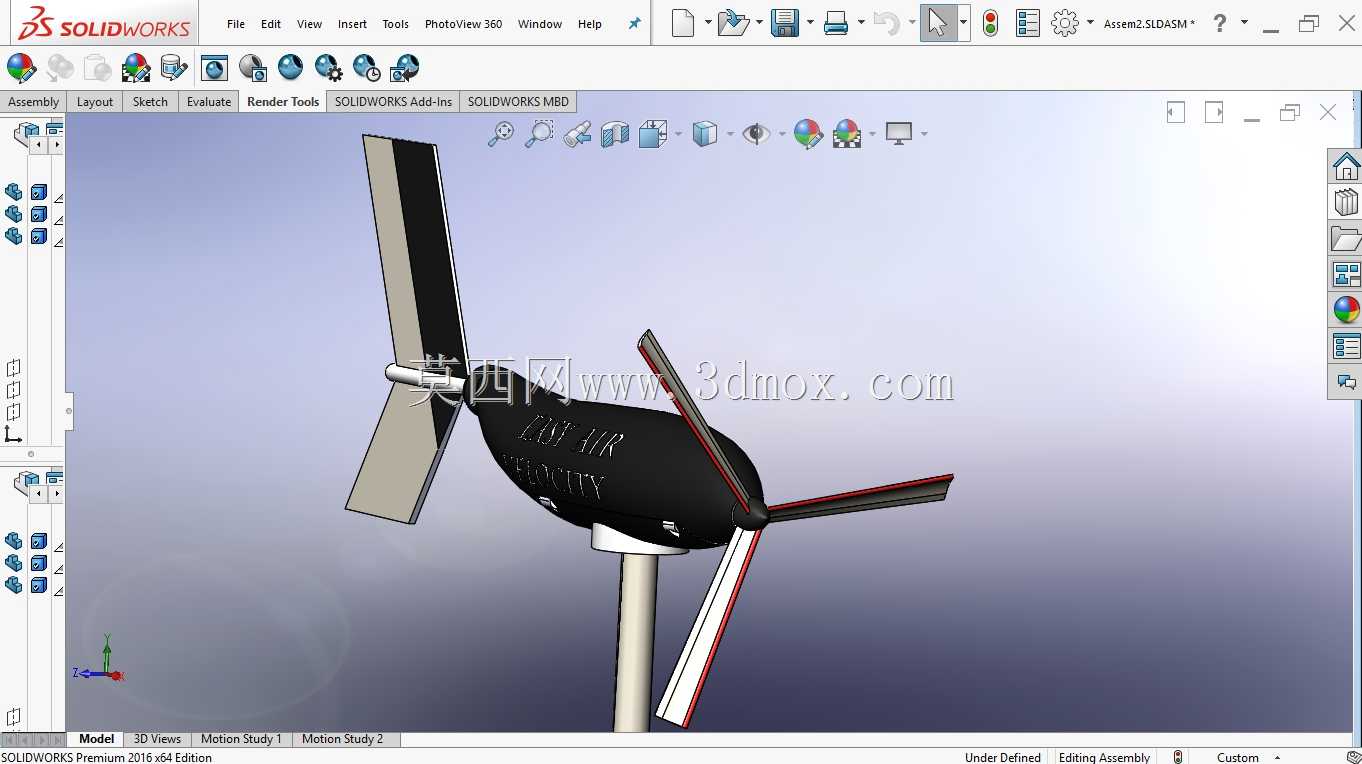The image size is (1362, 764).
Task: Start the Final Render tool
Action: coord(290,68)
